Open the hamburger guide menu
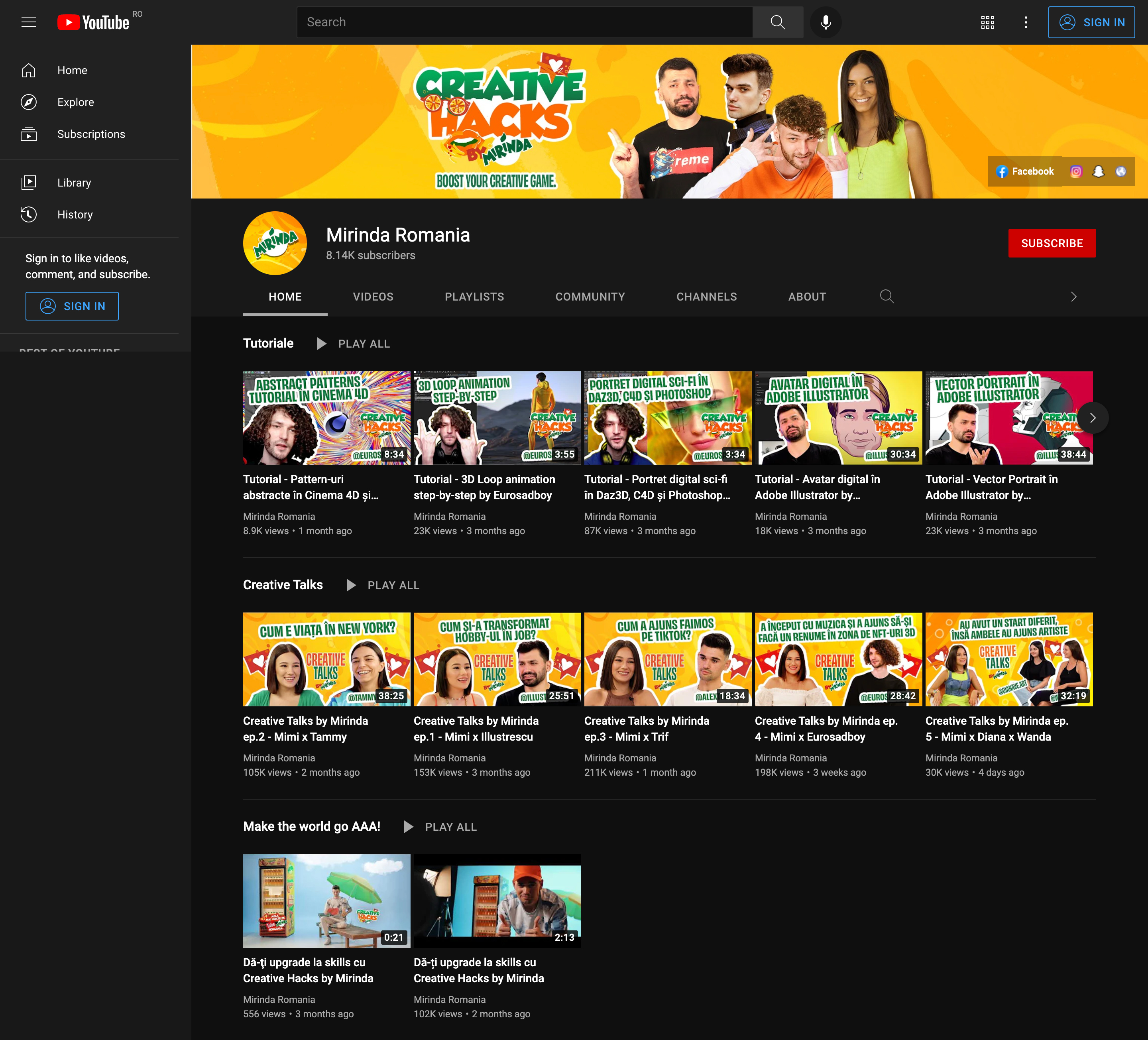 (28, 22)
